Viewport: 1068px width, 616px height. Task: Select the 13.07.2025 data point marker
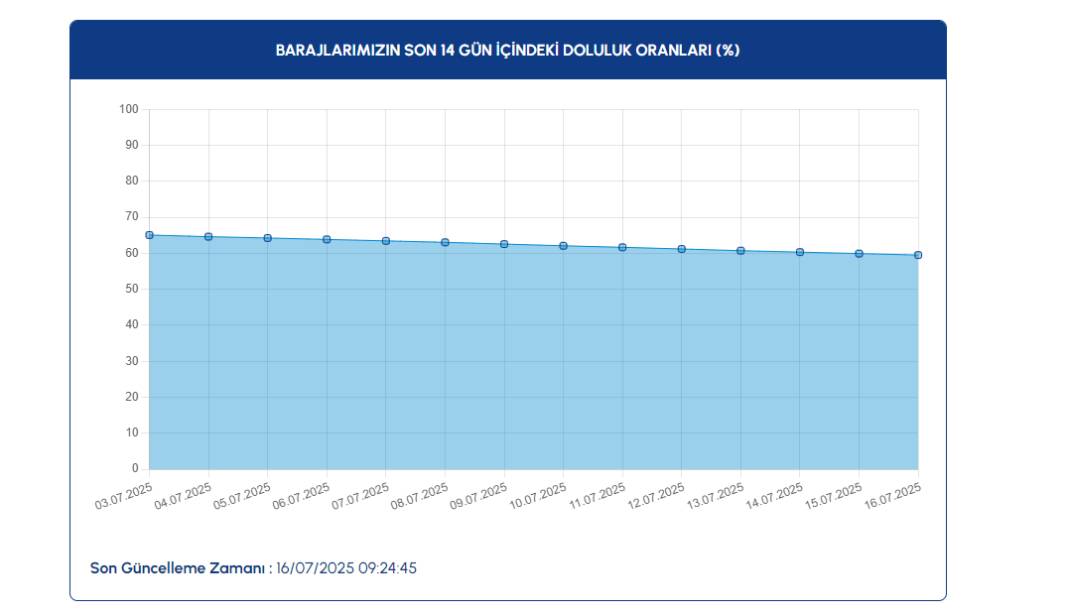(741, 251)
